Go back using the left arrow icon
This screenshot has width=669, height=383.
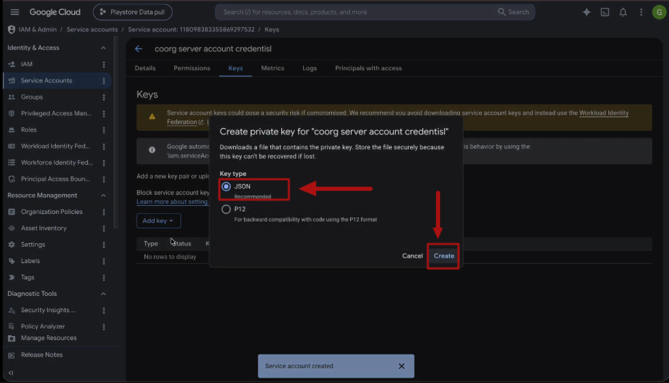click(x=139, y=49)
